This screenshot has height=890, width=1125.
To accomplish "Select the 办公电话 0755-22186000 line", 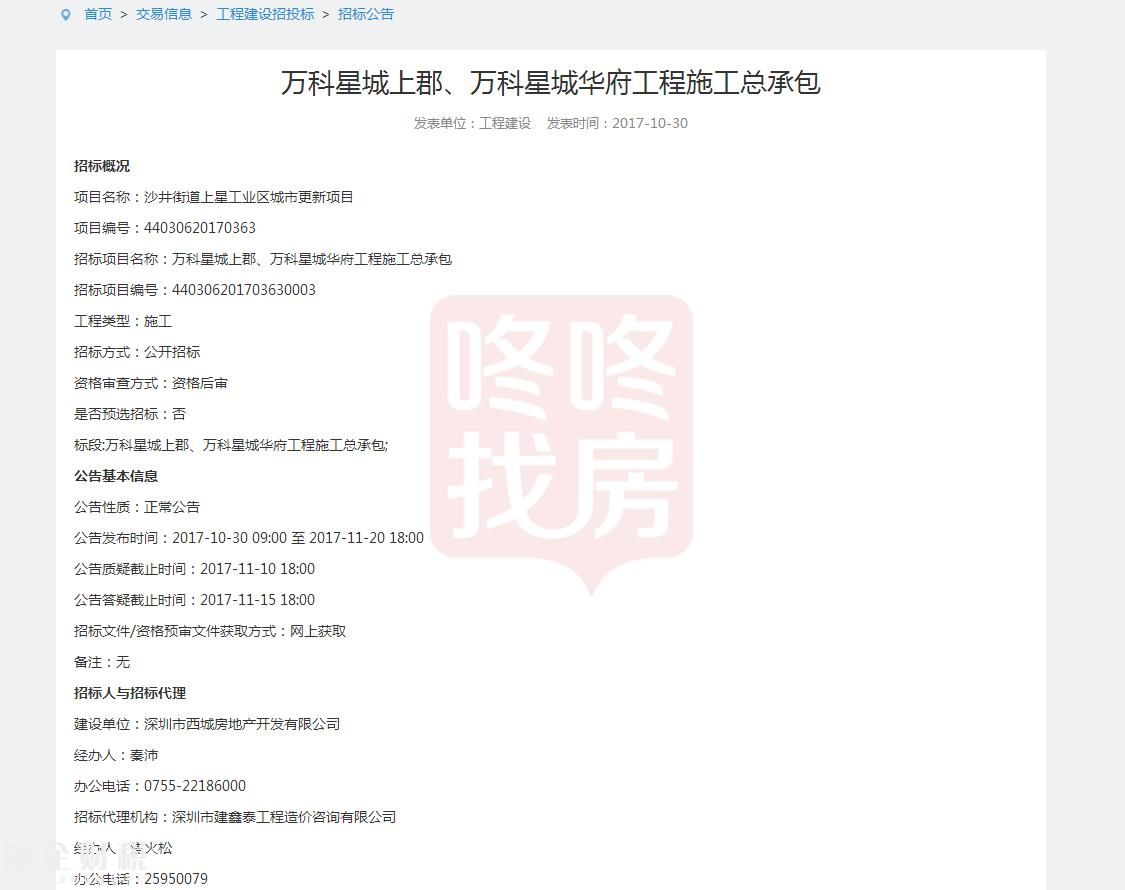I will coord(160,787).
